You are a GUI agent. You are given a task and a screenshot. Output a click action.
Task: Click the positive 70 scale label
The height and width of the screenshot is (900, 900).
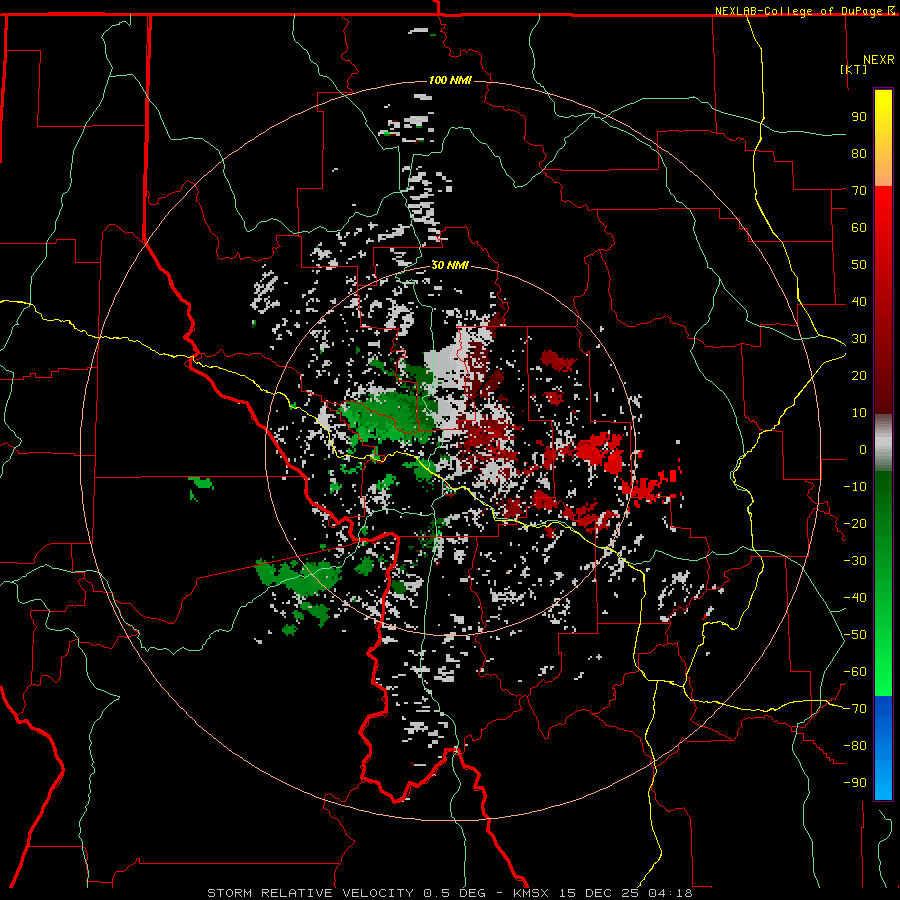point(859,191)
